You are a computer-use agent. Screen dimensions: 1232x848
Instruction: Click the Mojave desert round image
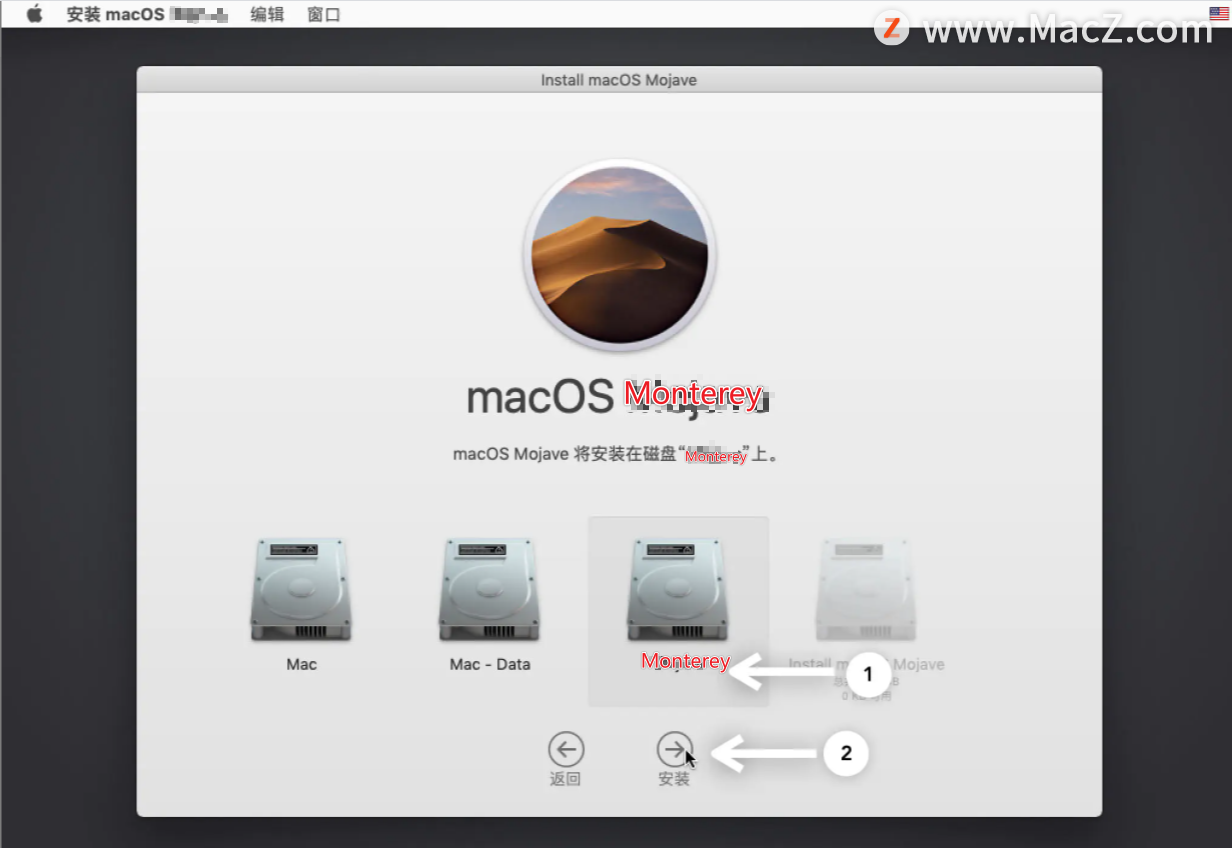(x=619, y=254)
